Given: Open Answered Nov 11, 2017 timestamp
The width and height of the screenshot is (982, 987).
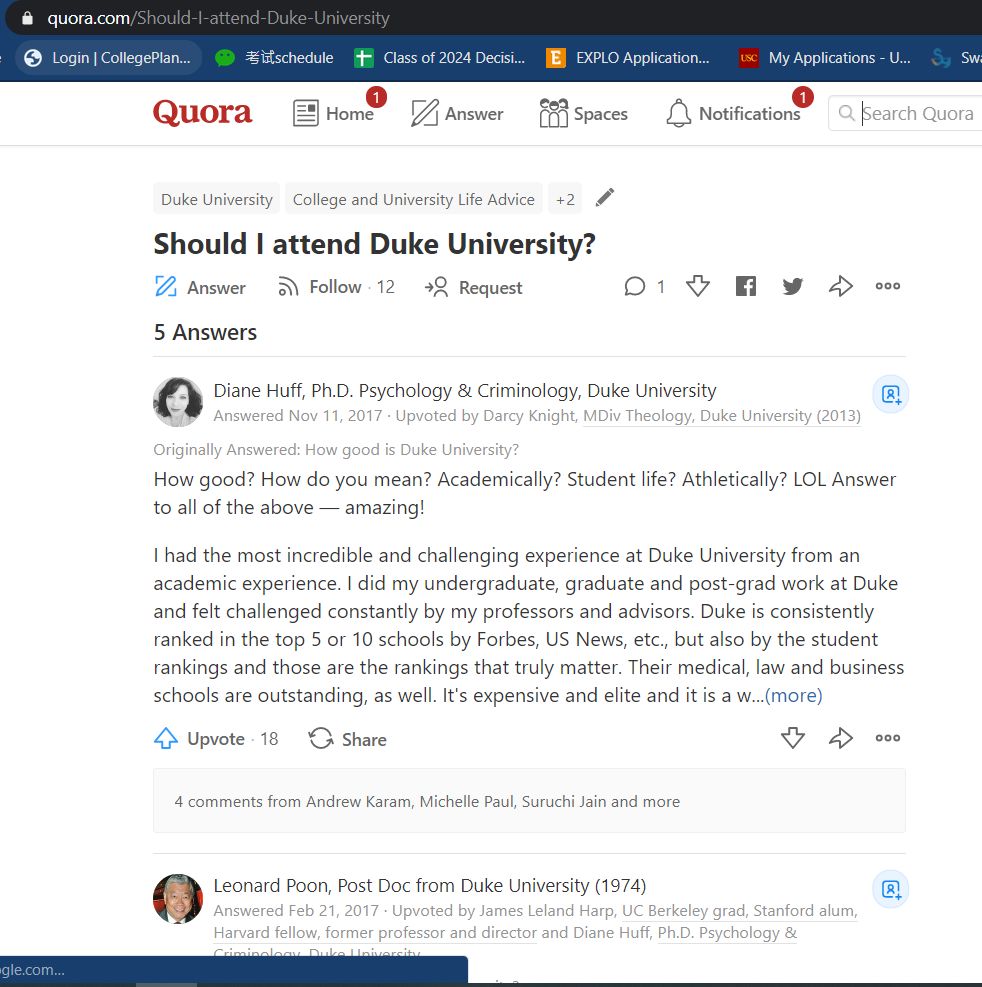Looking at the screenshot, I should (298, 415).
